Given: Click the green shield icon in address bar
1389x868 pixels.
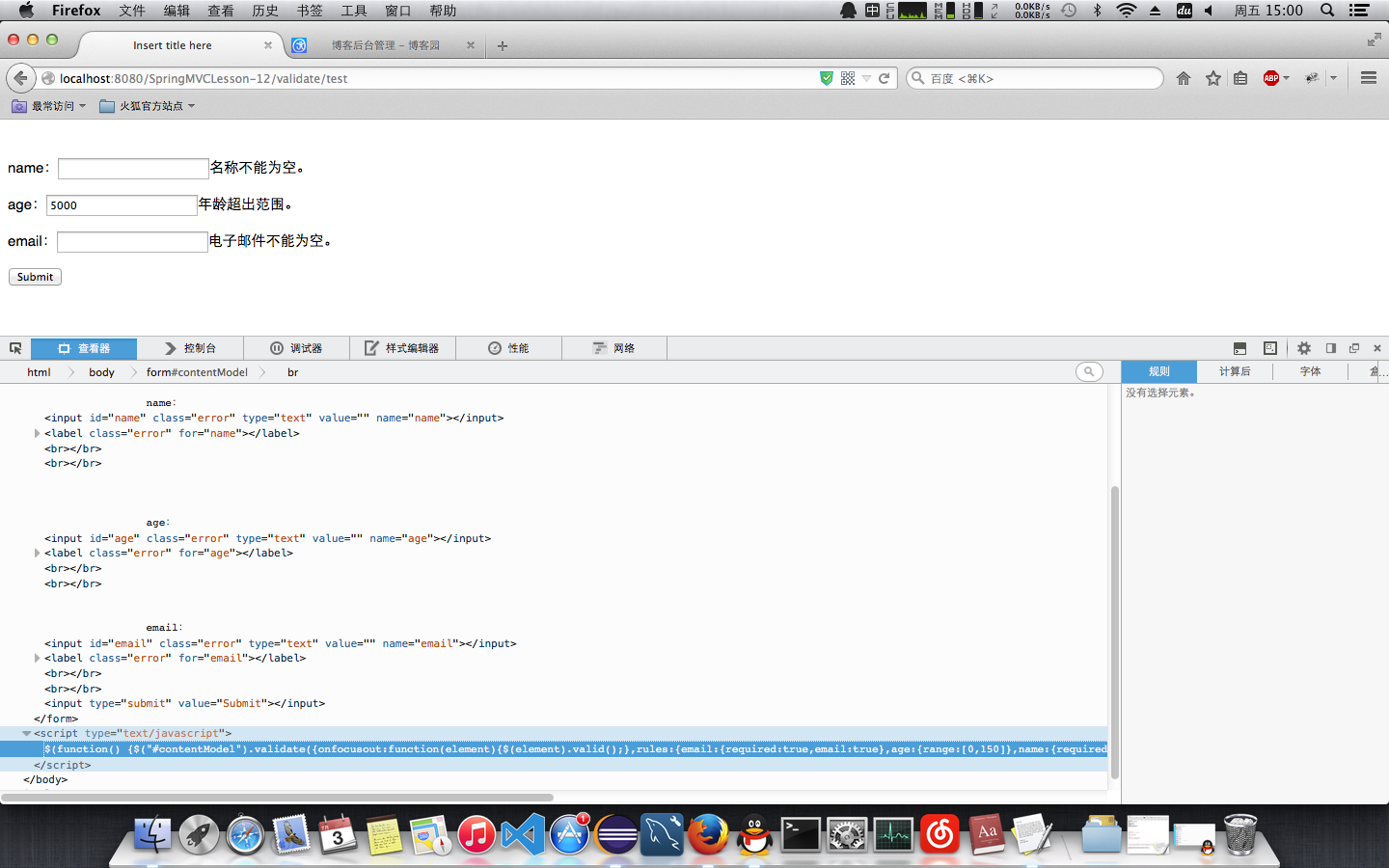Looking at the screenshot, I should point(827,78).
